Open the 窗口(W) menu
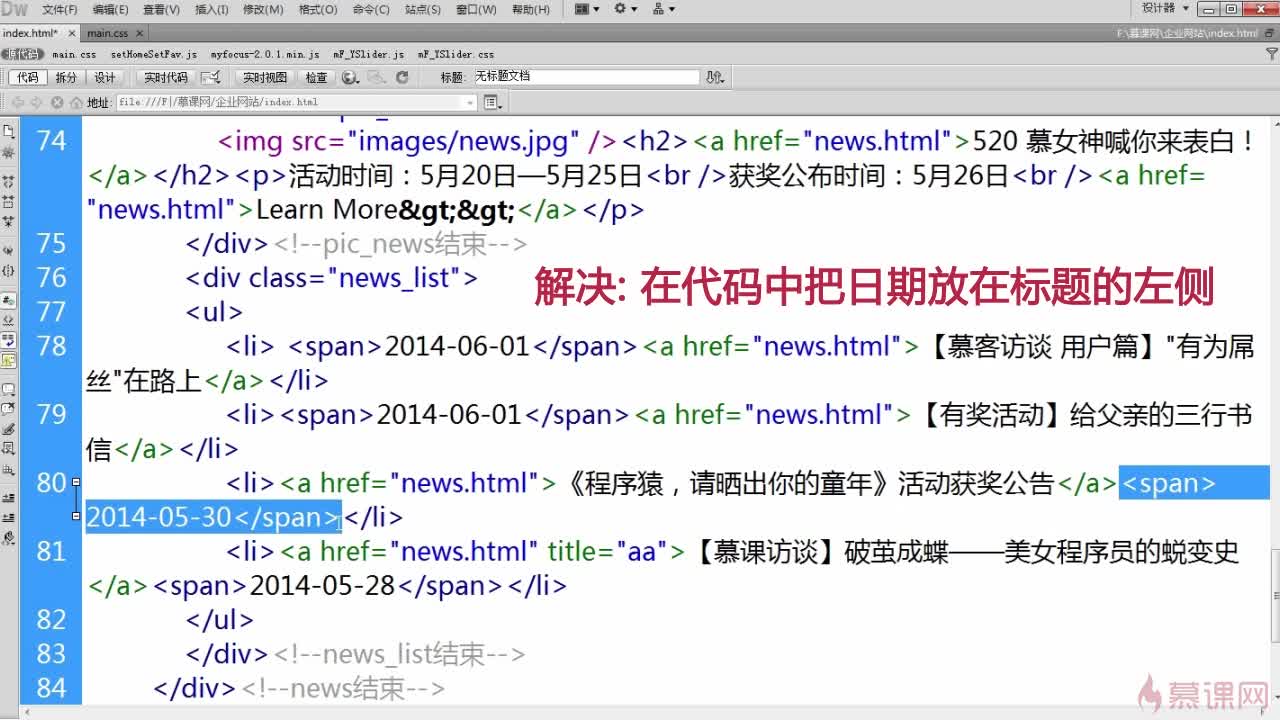 point(476,9)
